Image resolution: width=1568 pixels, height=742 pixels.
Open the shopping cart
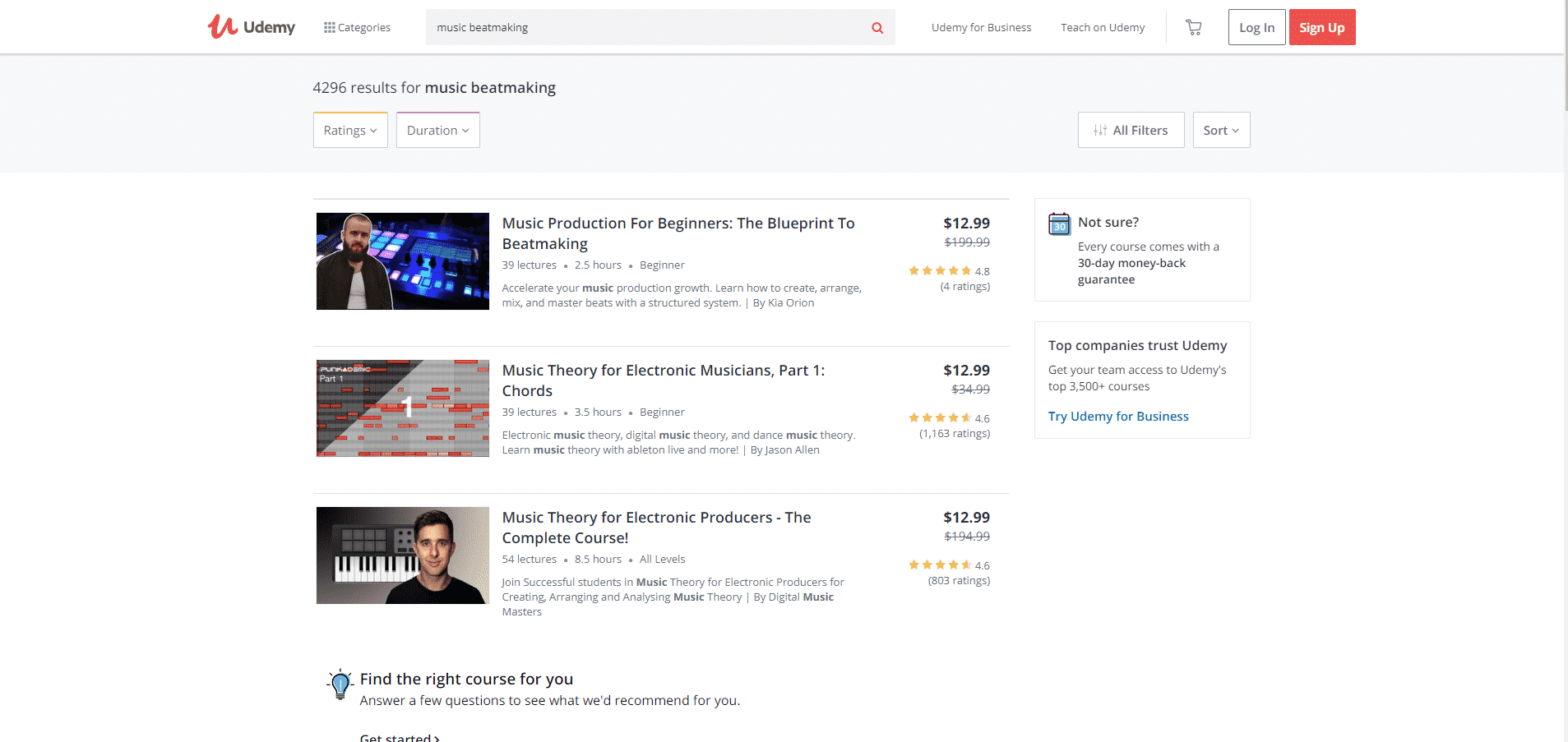pyautogui.click(x=1193, y=28)
